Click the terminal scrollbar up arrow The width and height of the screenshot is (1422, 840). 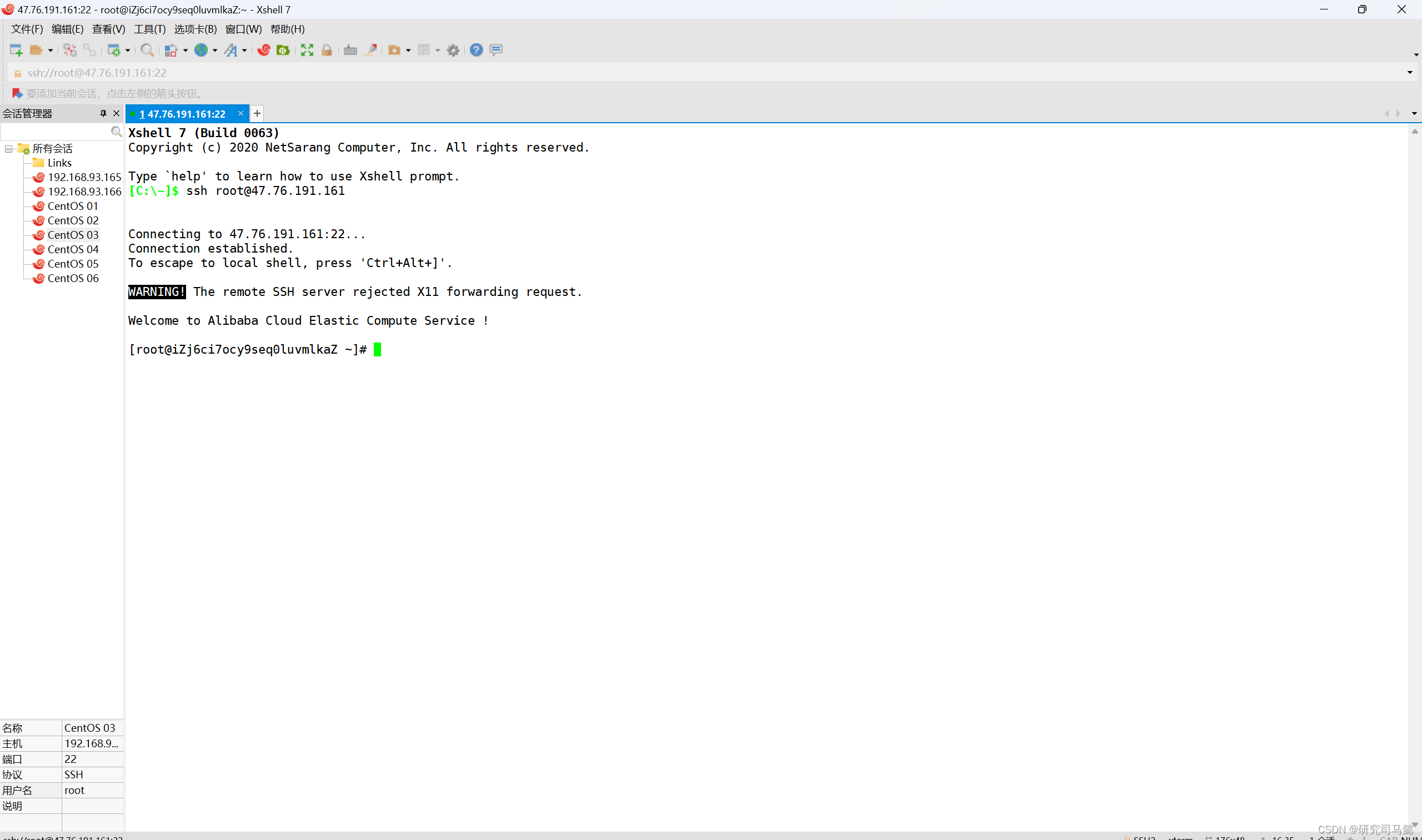tap(1415, 132)
